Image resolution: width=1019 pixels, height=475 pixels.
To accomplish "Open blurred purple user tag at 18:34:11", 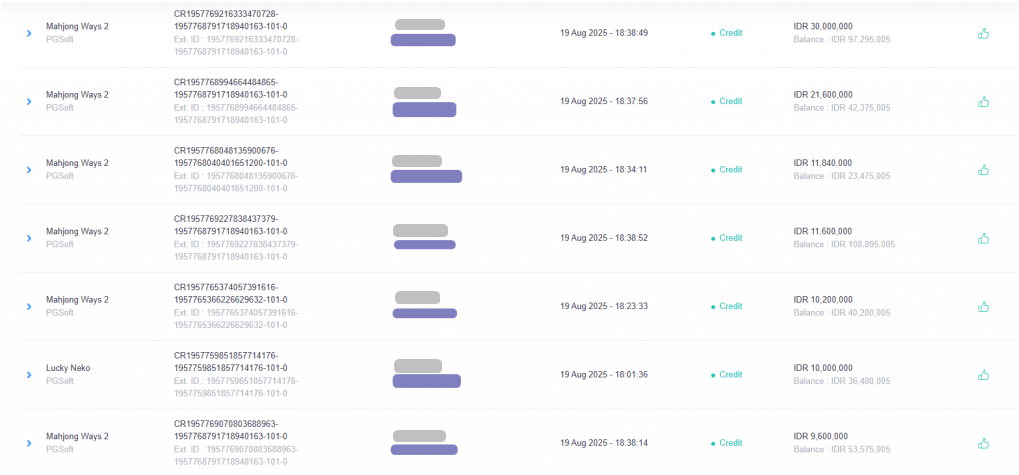I will point(426,176).
